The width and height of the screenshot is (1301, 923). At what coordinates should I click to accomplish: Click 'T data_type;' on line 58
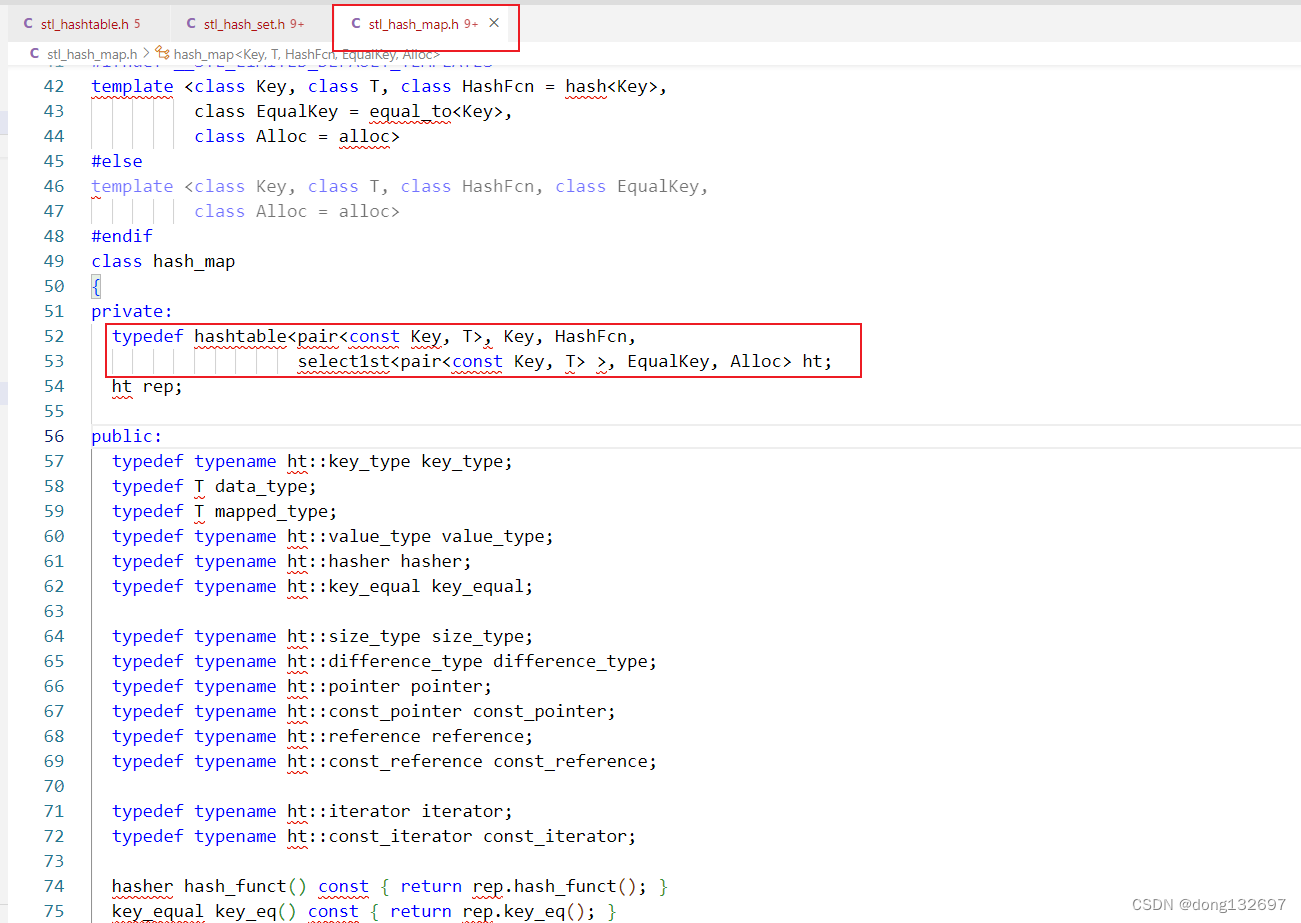pos(255,486)
